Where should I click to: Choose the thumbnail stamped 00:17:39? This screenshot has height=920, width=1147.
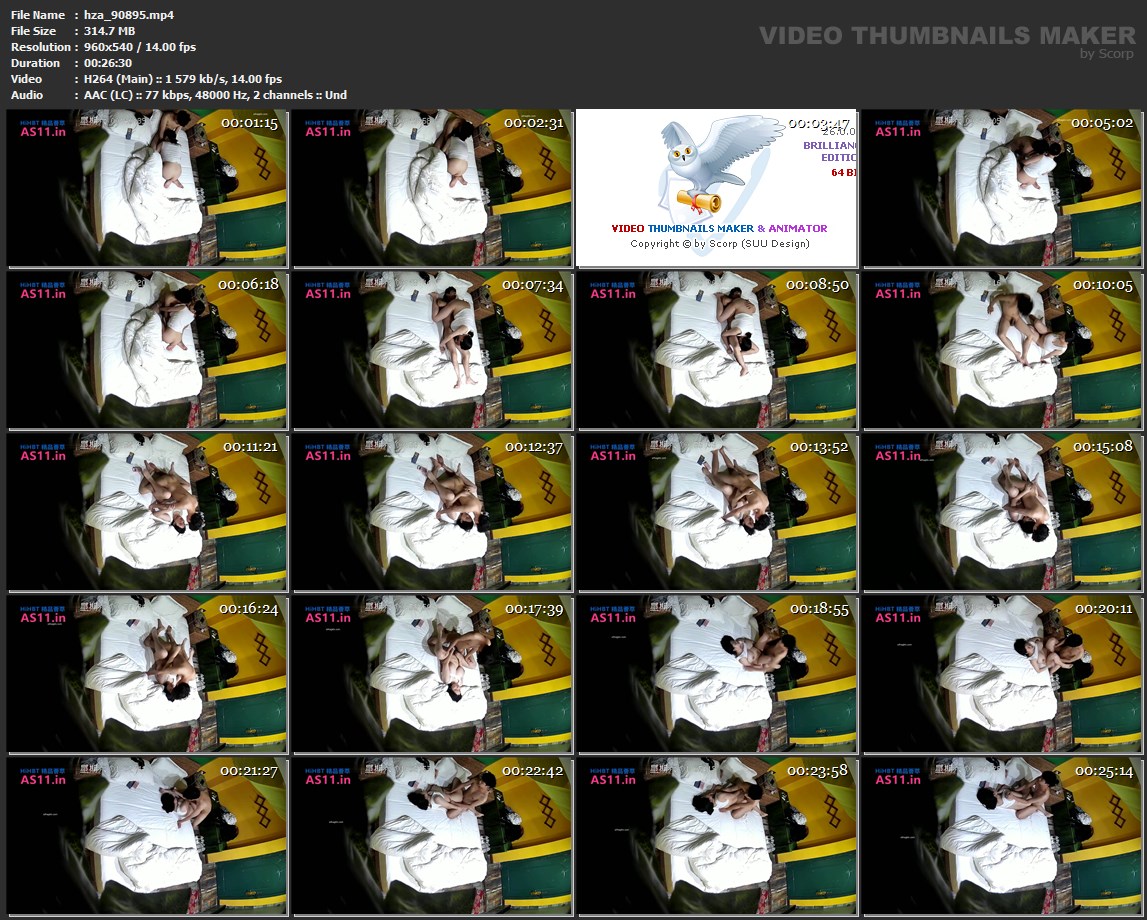[x=432, y=674]
